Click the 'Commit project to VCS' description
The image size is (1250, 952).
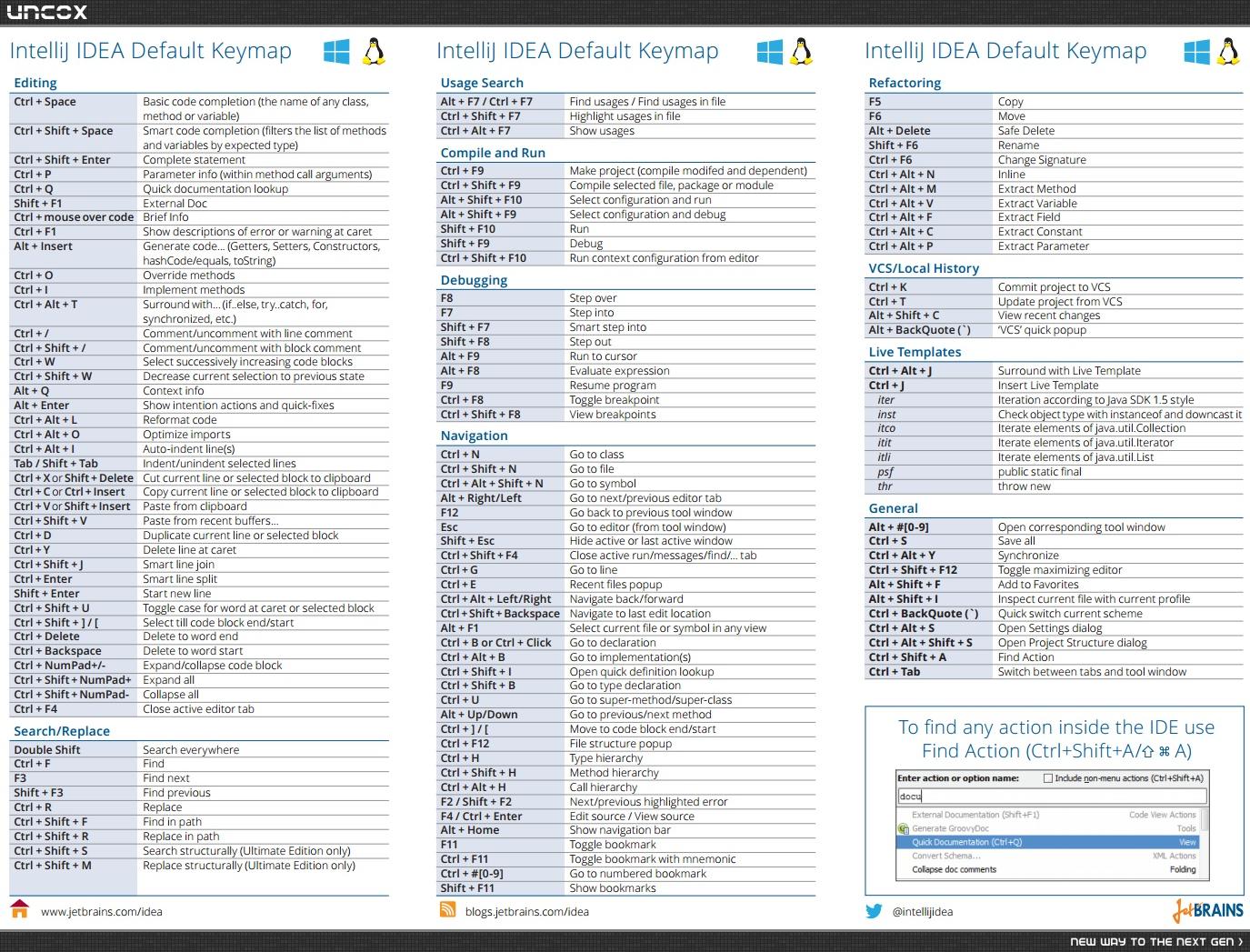(1055, 287)
